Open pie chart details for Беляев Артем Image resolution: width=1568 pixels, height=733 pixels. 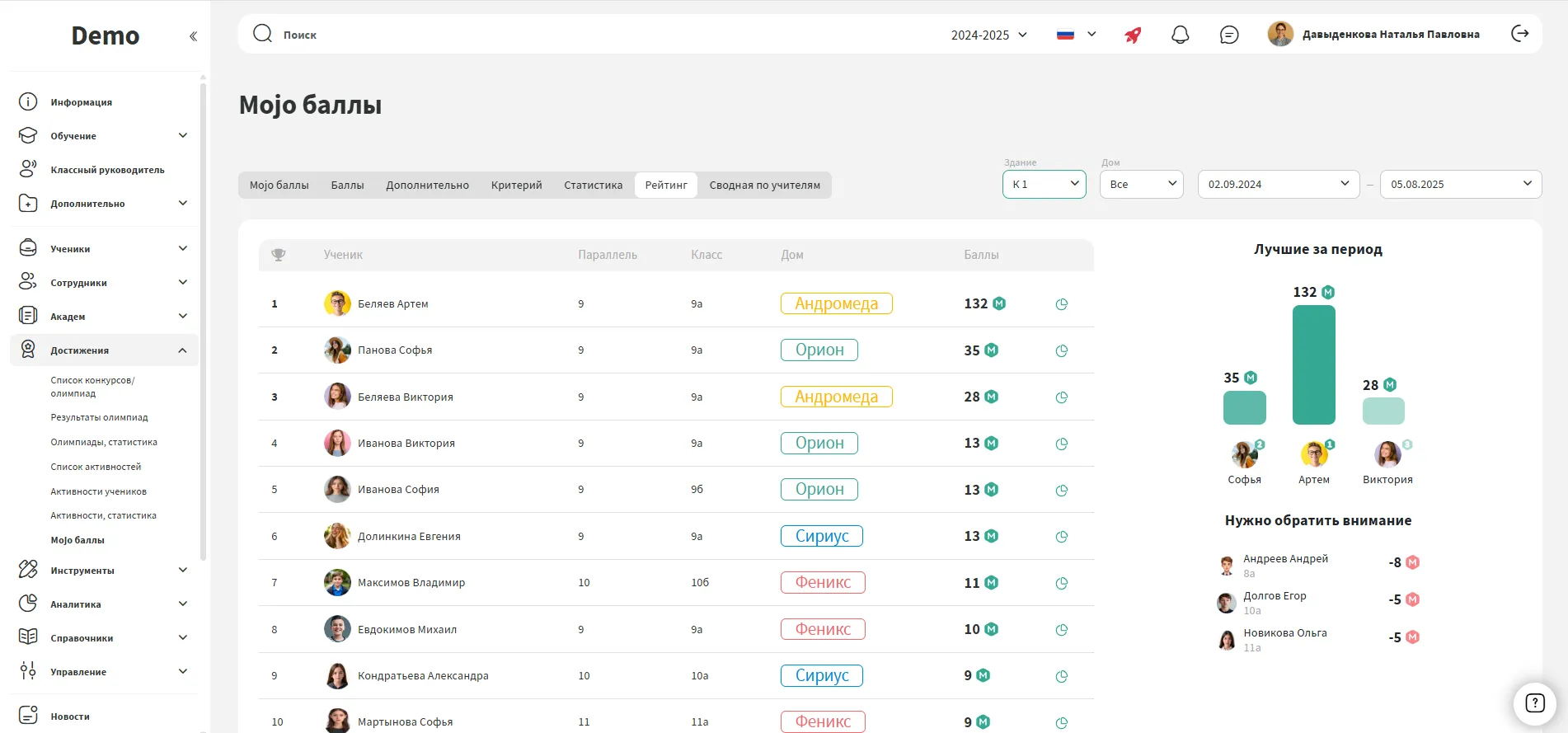(x=1061, y=304)
